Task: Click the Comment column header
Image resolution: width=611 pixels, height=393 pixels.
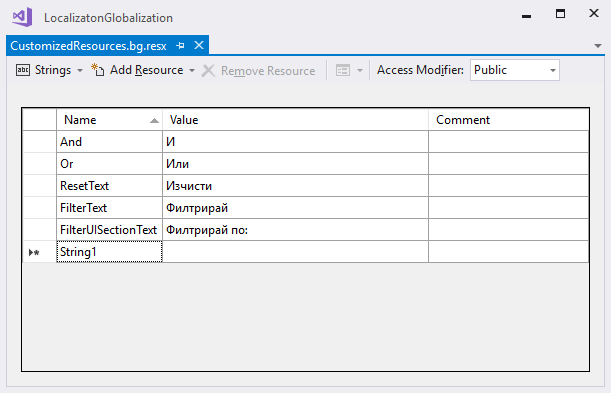Action: [509, 120]
